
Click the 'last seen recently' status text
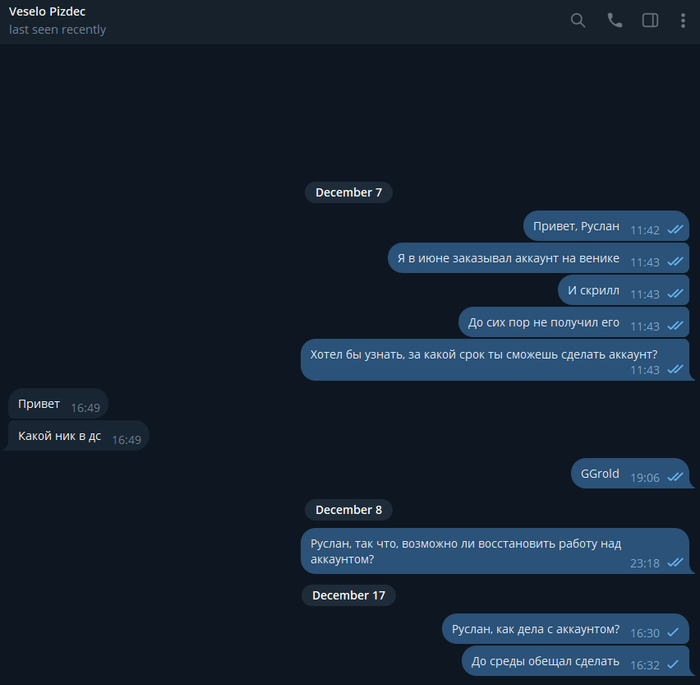(57, 30)
